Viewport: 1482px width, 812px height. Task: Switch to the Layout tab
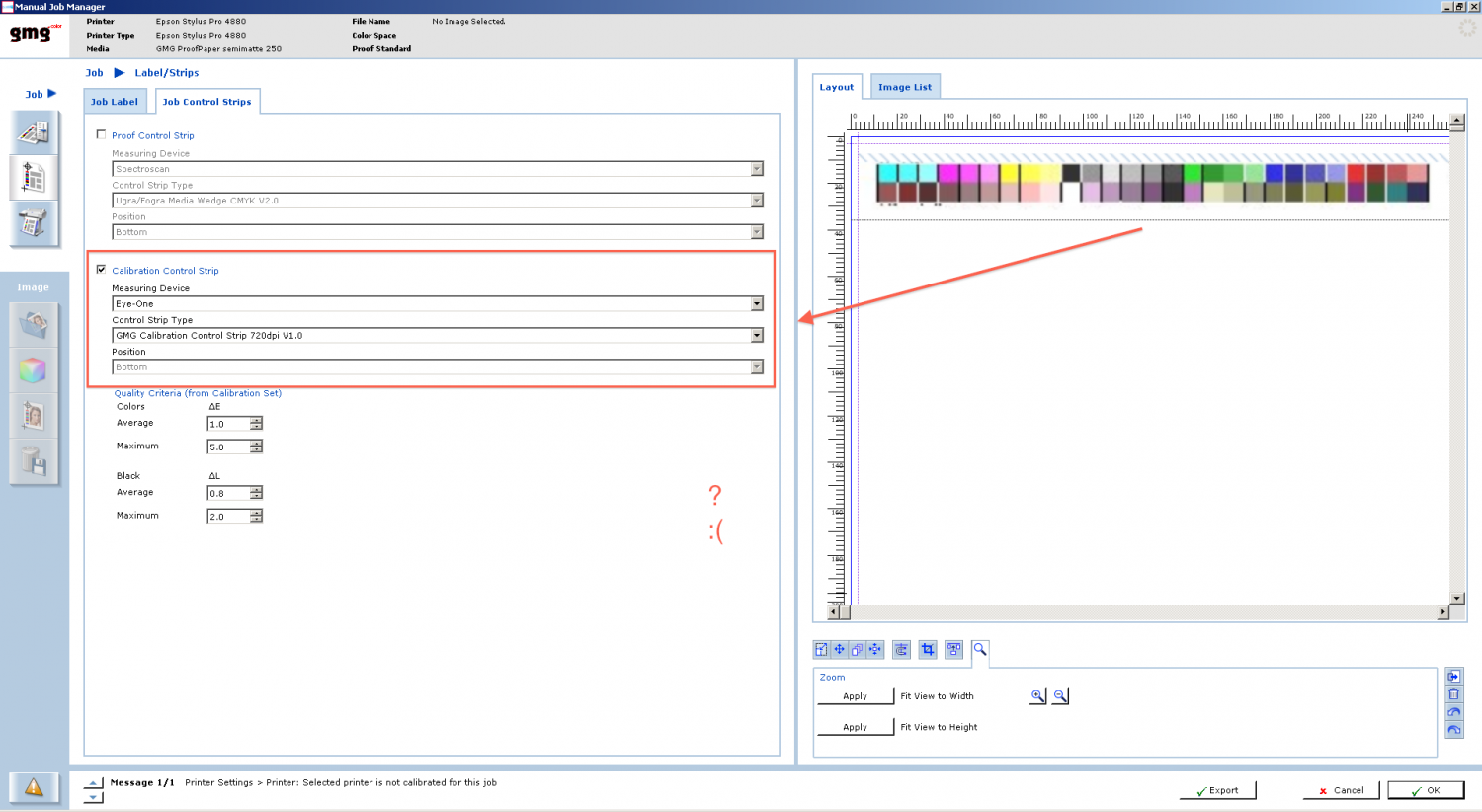(837, 87)
